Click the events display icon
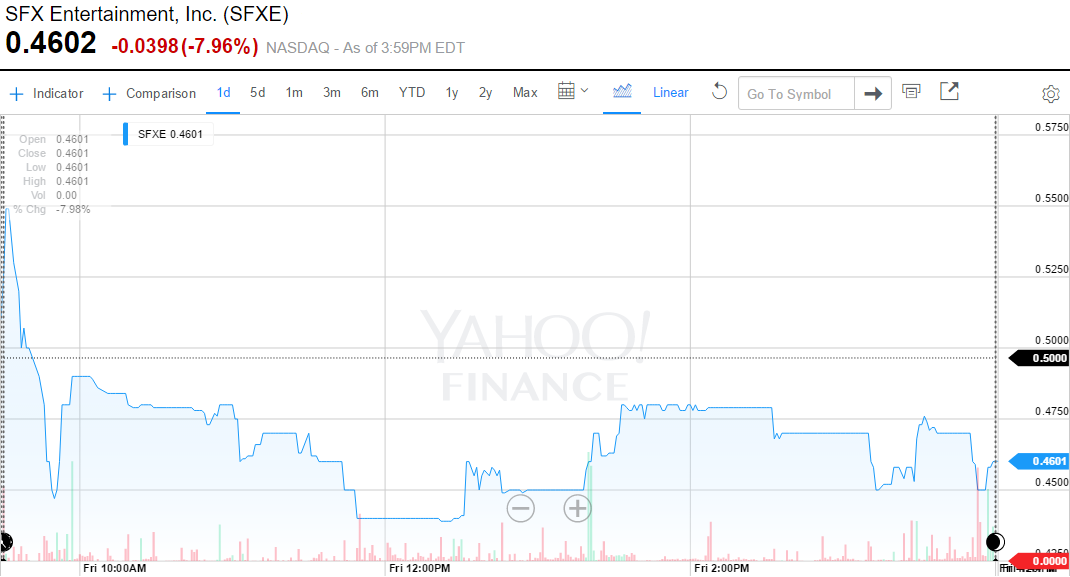1070x577 pixels. (x=910, y=92)
